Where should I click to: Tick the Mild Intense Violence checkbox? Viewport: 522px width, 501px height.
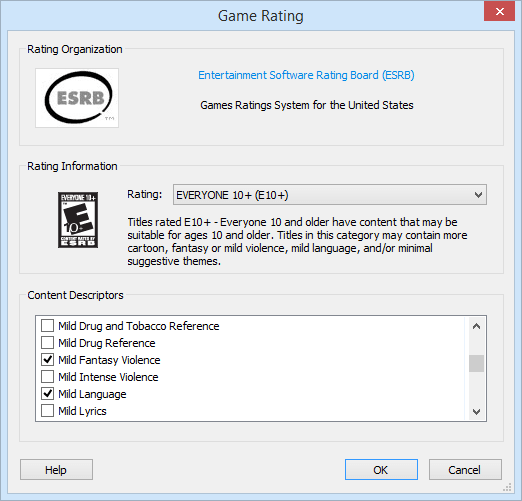[x=47, y=377]
